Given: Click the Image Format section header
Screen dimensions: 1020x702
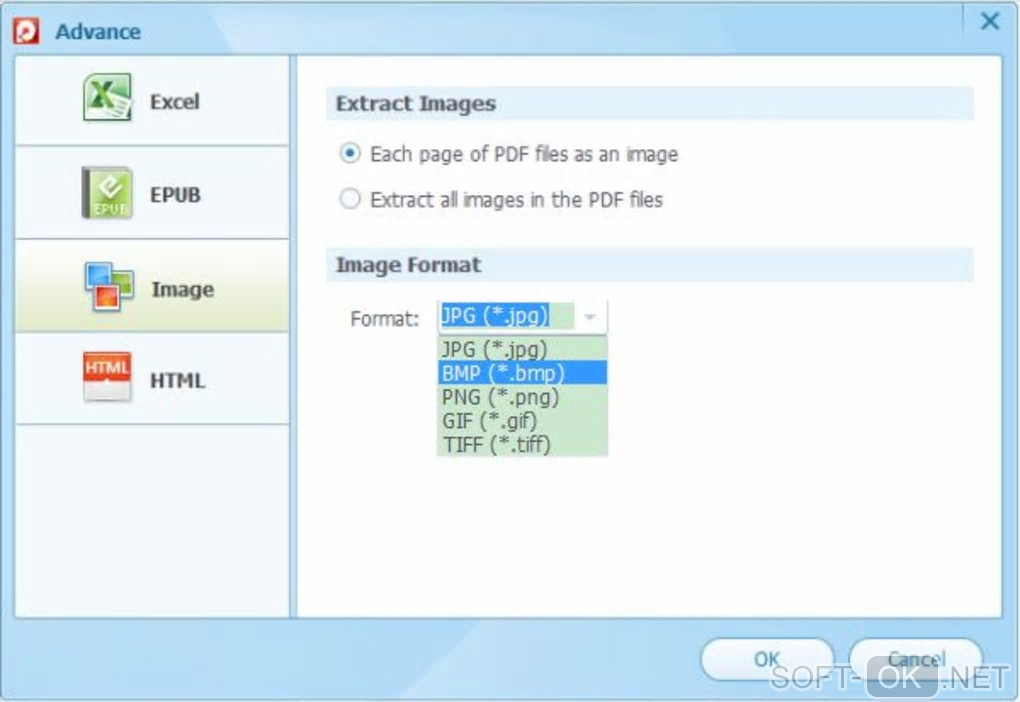Looking at the screenshot, I should [649, 265].
